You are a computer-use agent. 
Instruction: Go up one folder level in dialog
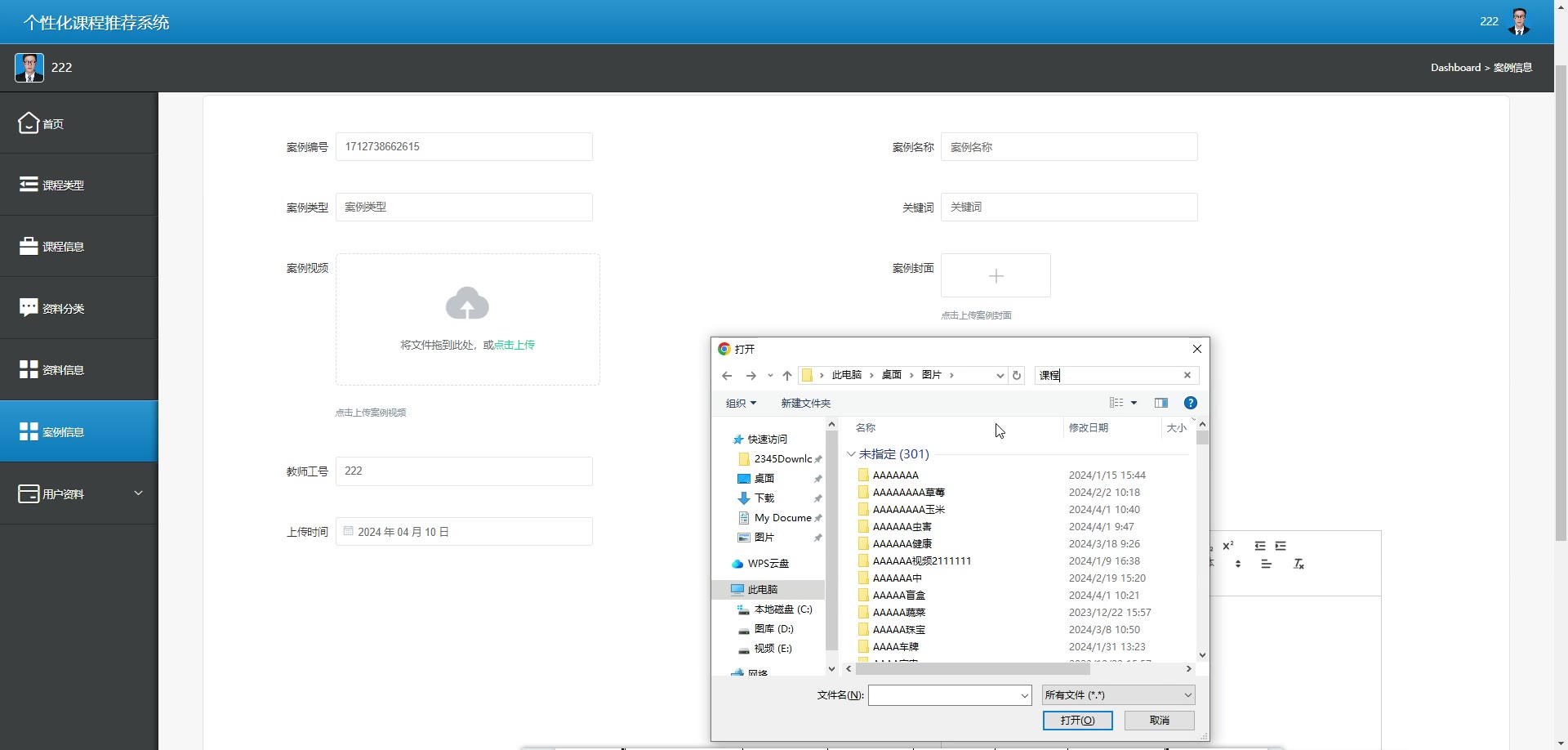[787, 376]
